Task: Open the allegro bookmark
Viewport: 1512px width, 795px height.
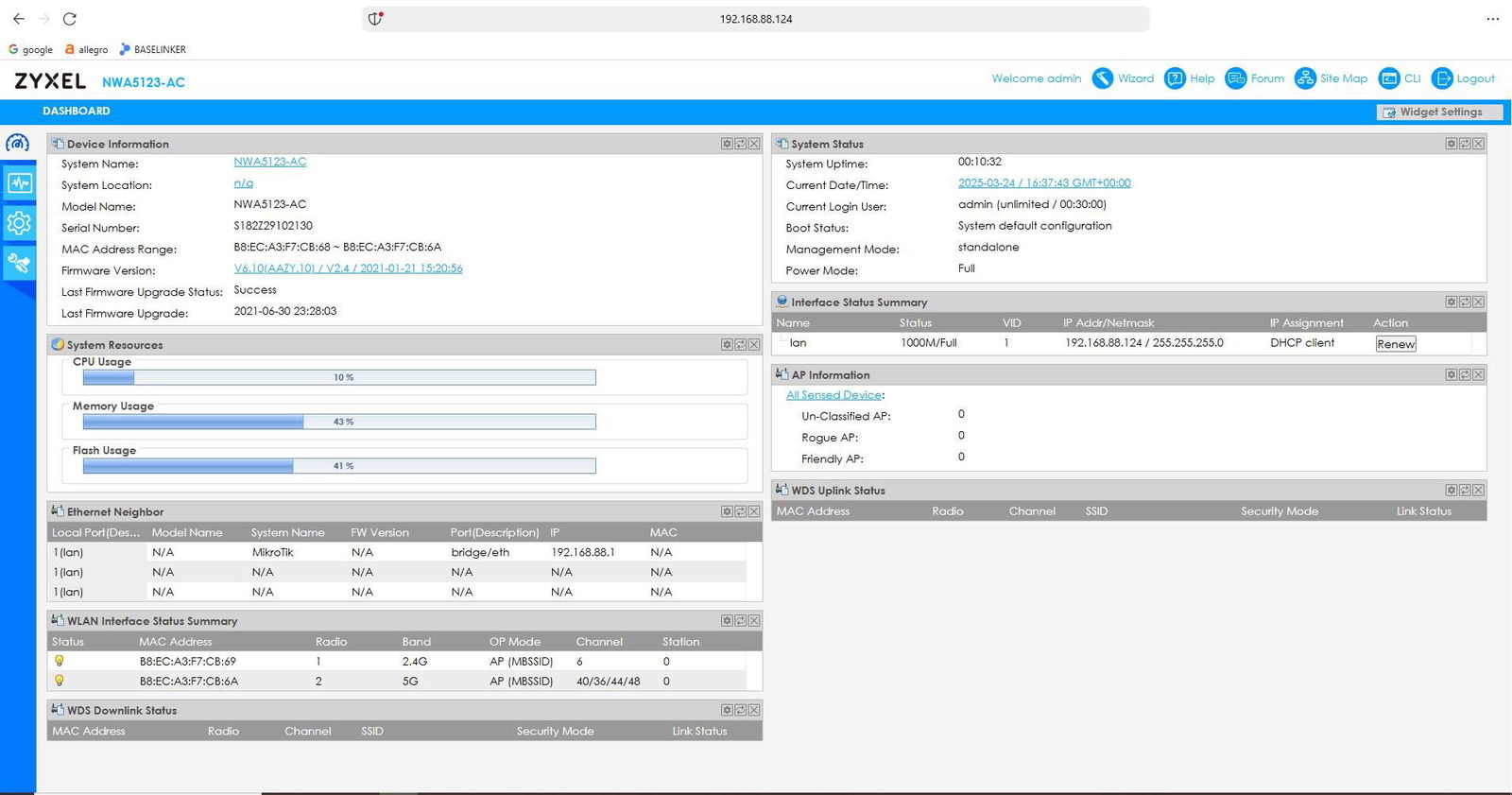Action: pyautogui.click(x=86, y=49)
